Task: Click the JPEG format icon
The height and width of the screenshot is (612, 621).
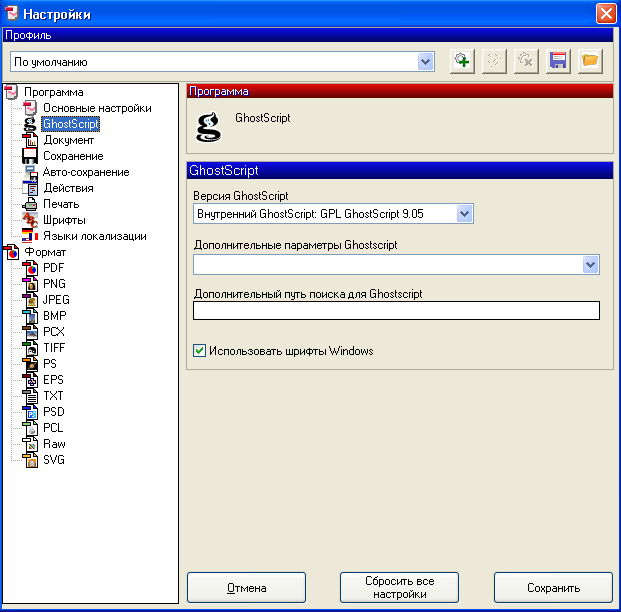Action: tap(30, 300)
